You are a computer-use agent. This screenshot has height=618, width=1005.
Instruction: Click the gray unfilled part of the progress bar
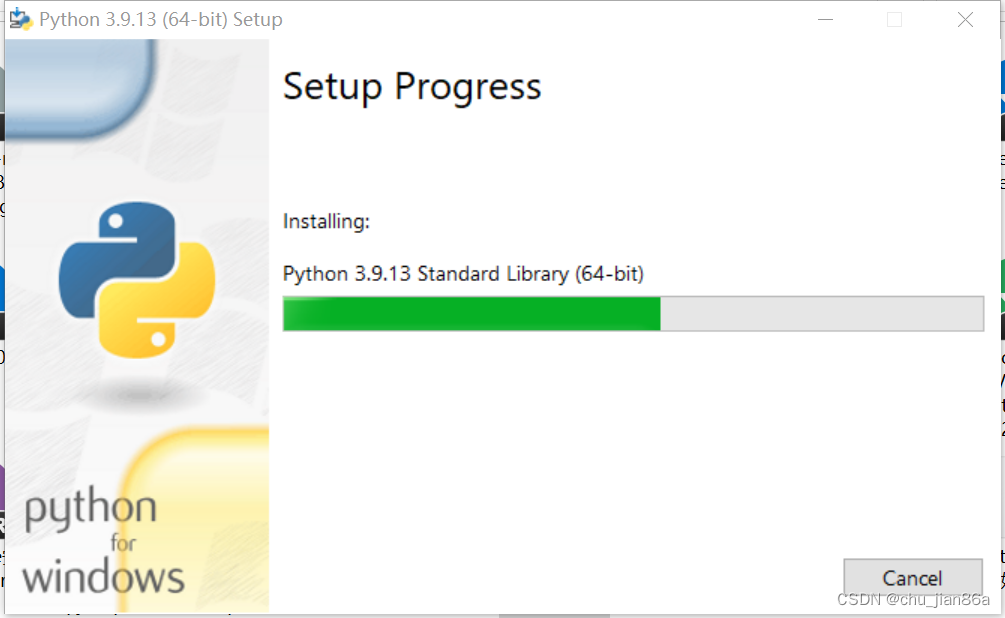[x=822, y=313]
